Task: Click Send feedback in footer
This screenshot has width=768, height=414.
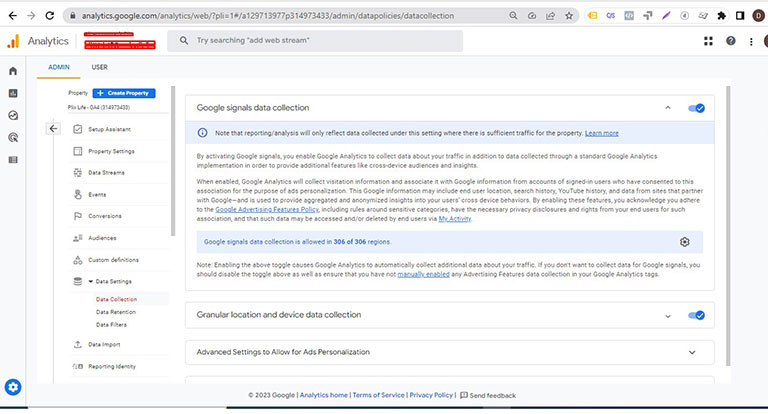Action: [x=488, y=395]
